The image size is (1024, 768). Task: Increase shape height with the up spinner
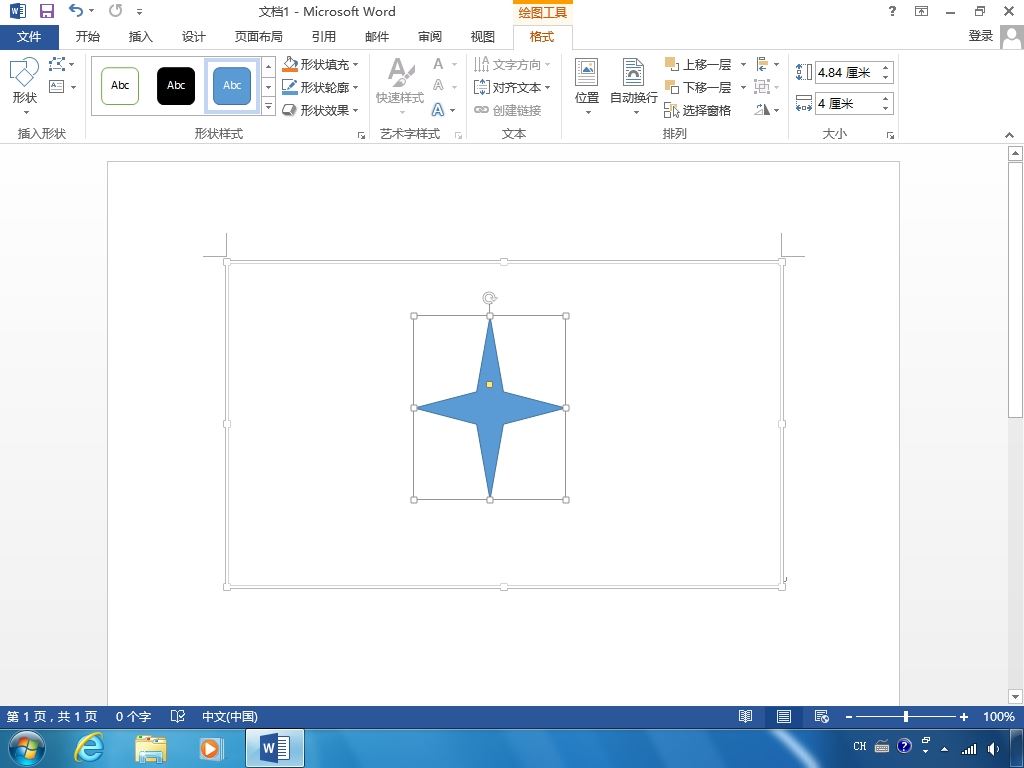(886, 67)
